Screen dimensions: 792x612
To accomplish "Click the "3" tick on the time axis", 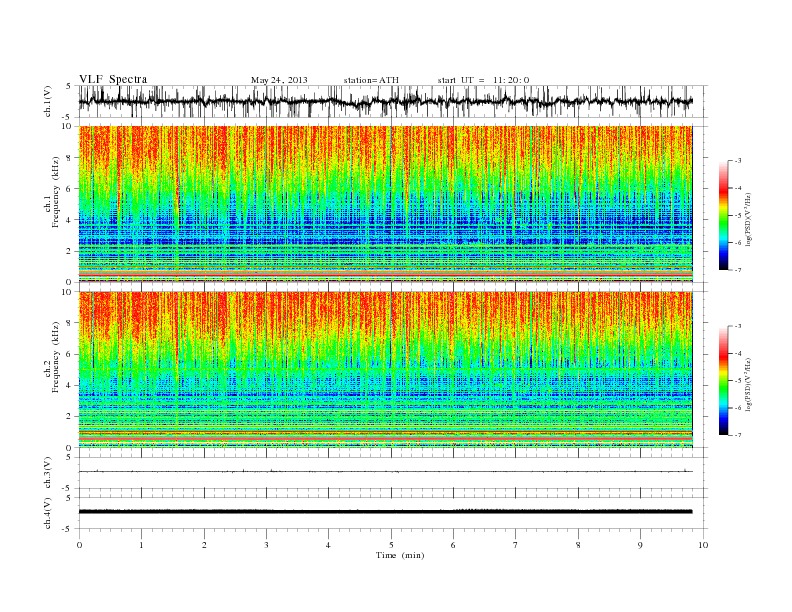I will 266,545.
